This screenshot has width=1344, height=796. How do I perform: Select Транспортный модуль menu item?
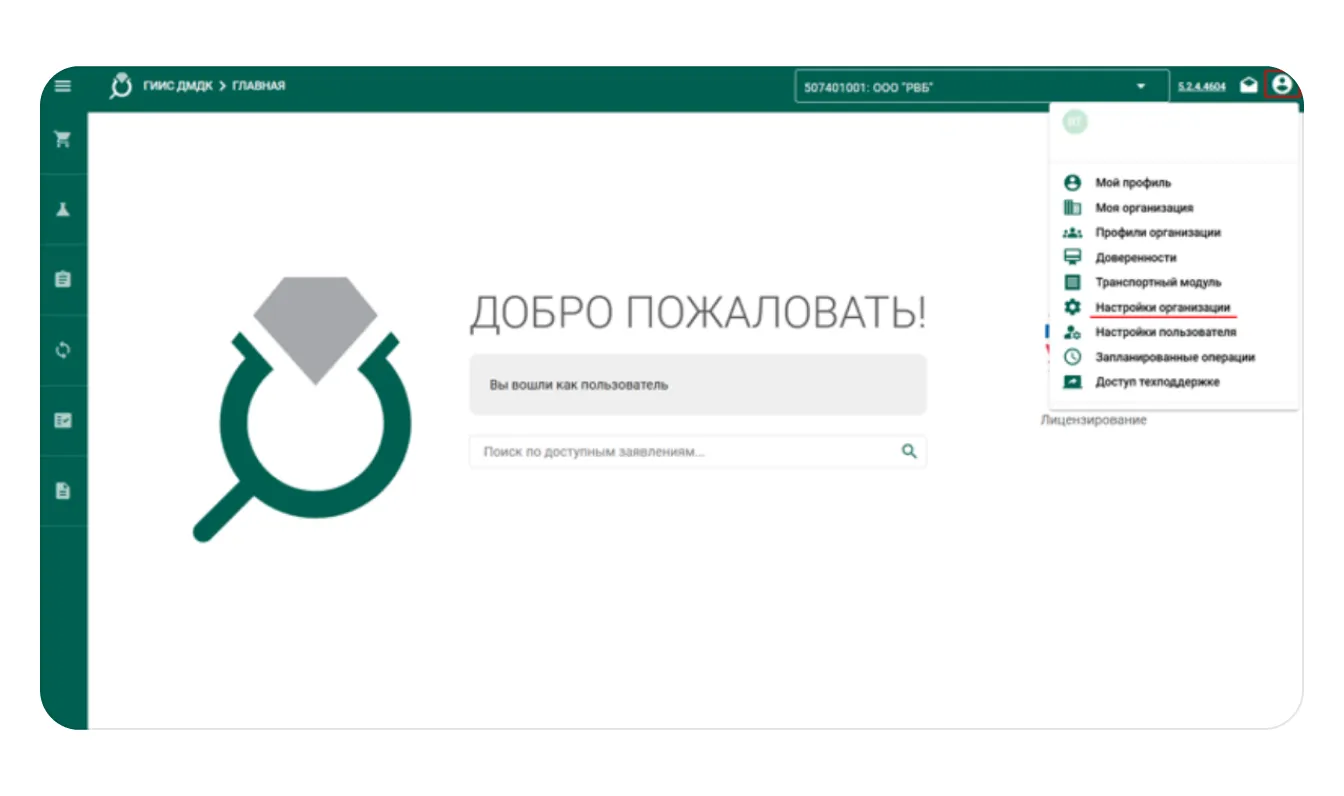point(1157,282)
